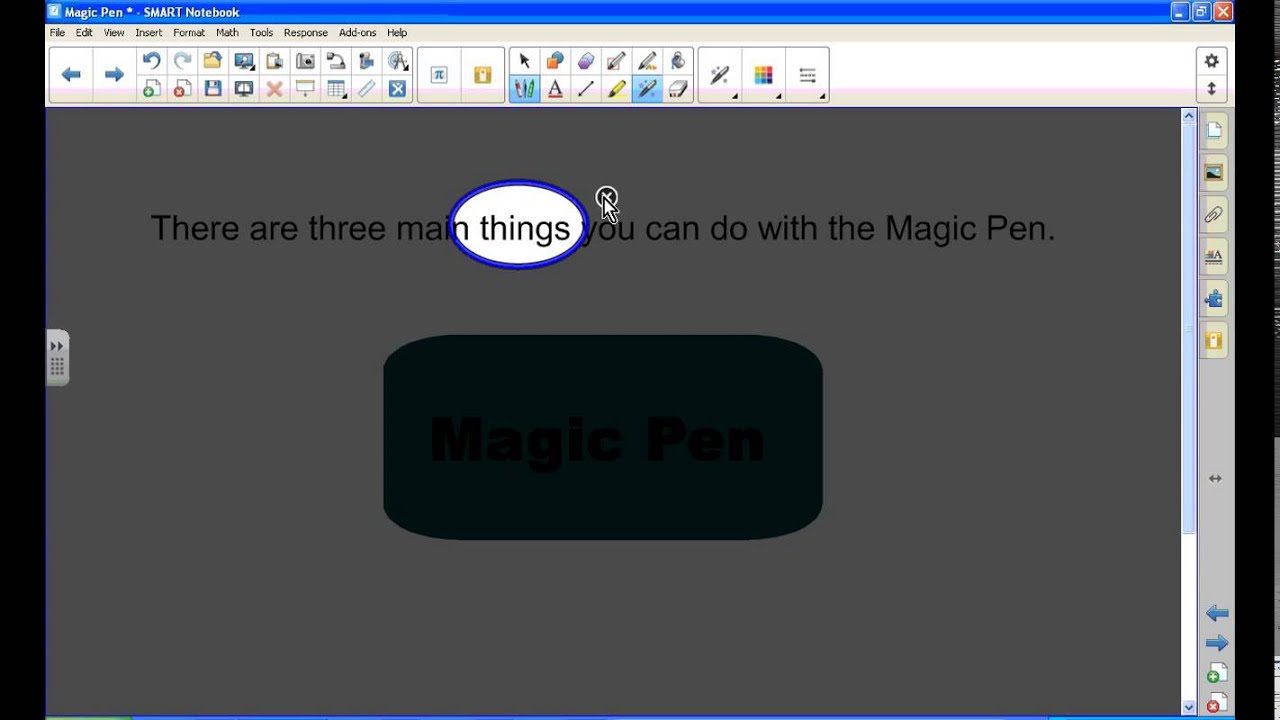The image size is (1280, 720).
Task: Select the Lines tool
Action: pos(586,89)
